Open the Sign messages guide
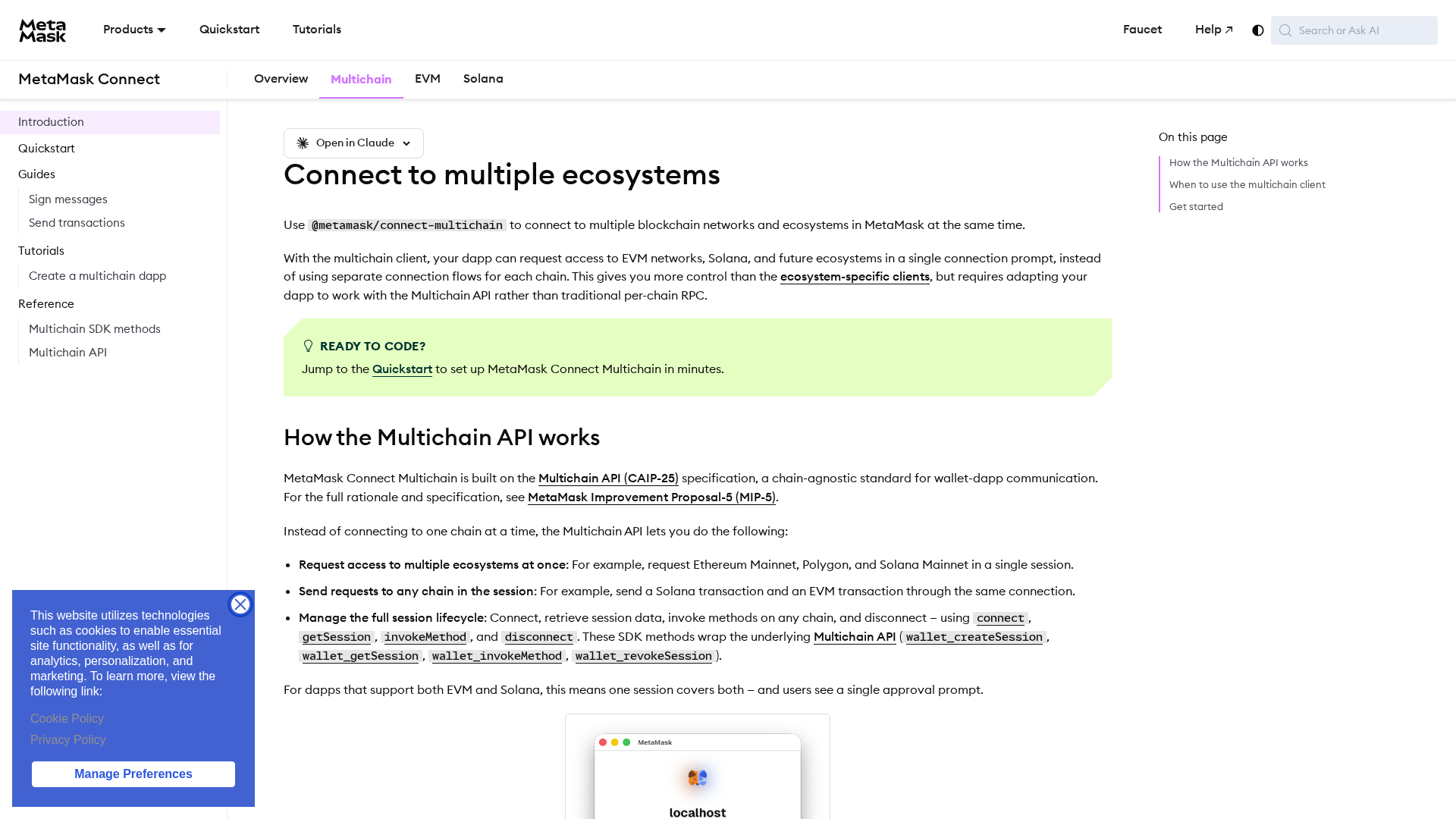Image resolution: width=1456 pixels, height=819 pixels. (x=68, y=199)
